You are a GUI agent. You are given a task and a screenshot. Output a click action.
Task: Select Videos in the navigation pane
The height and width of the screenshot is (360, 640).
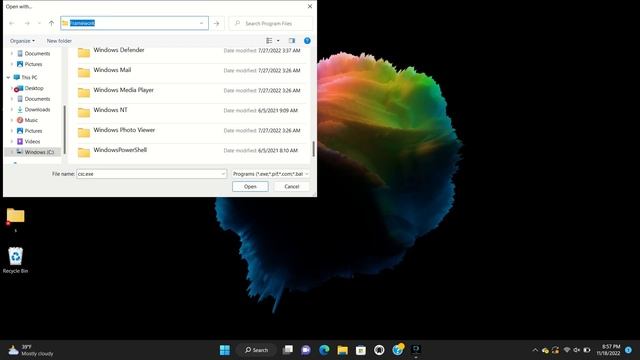pyautogui.click(x=32, y=141)
